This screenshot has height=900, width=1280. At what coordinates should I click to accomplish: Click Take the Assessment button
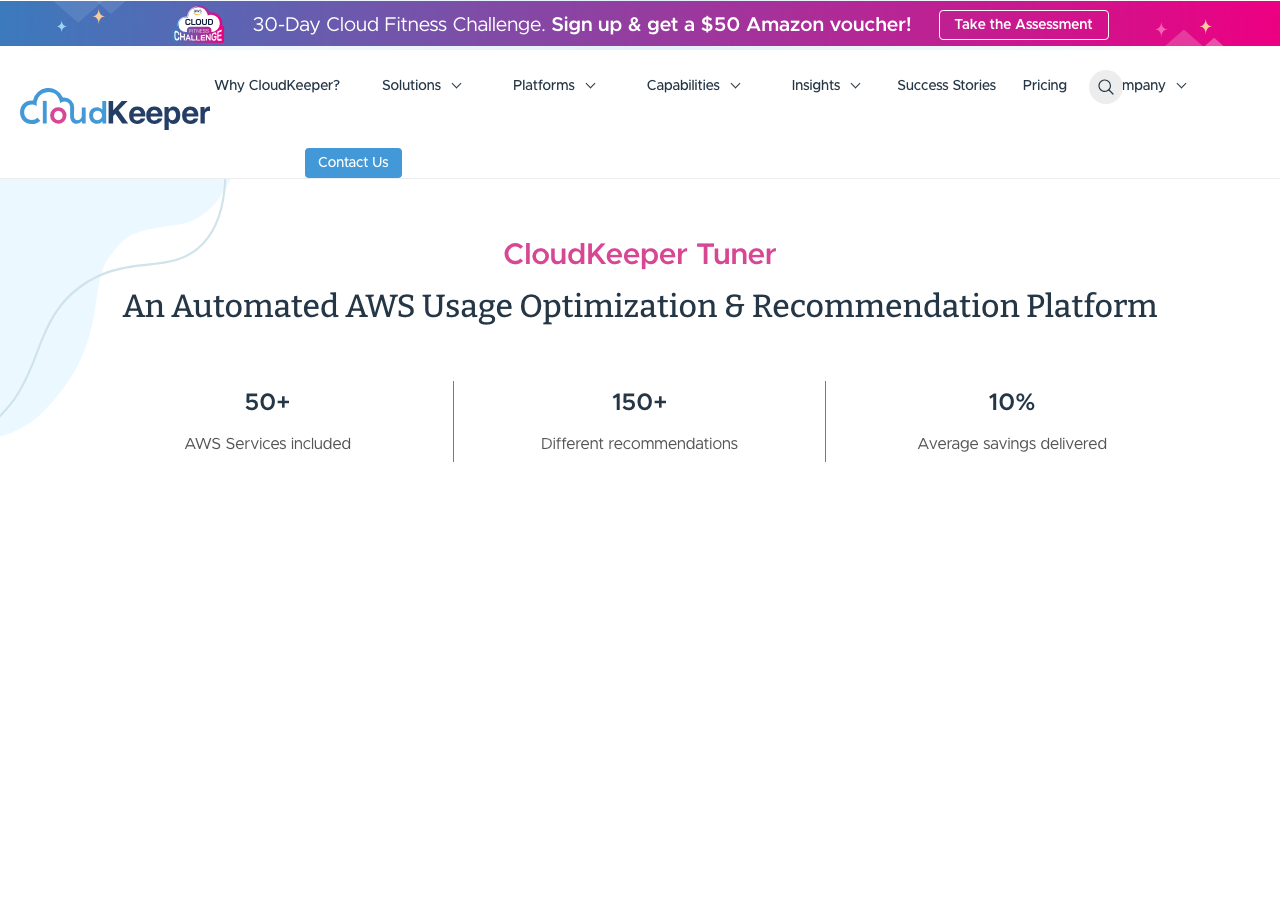(x=1023, y=25)
